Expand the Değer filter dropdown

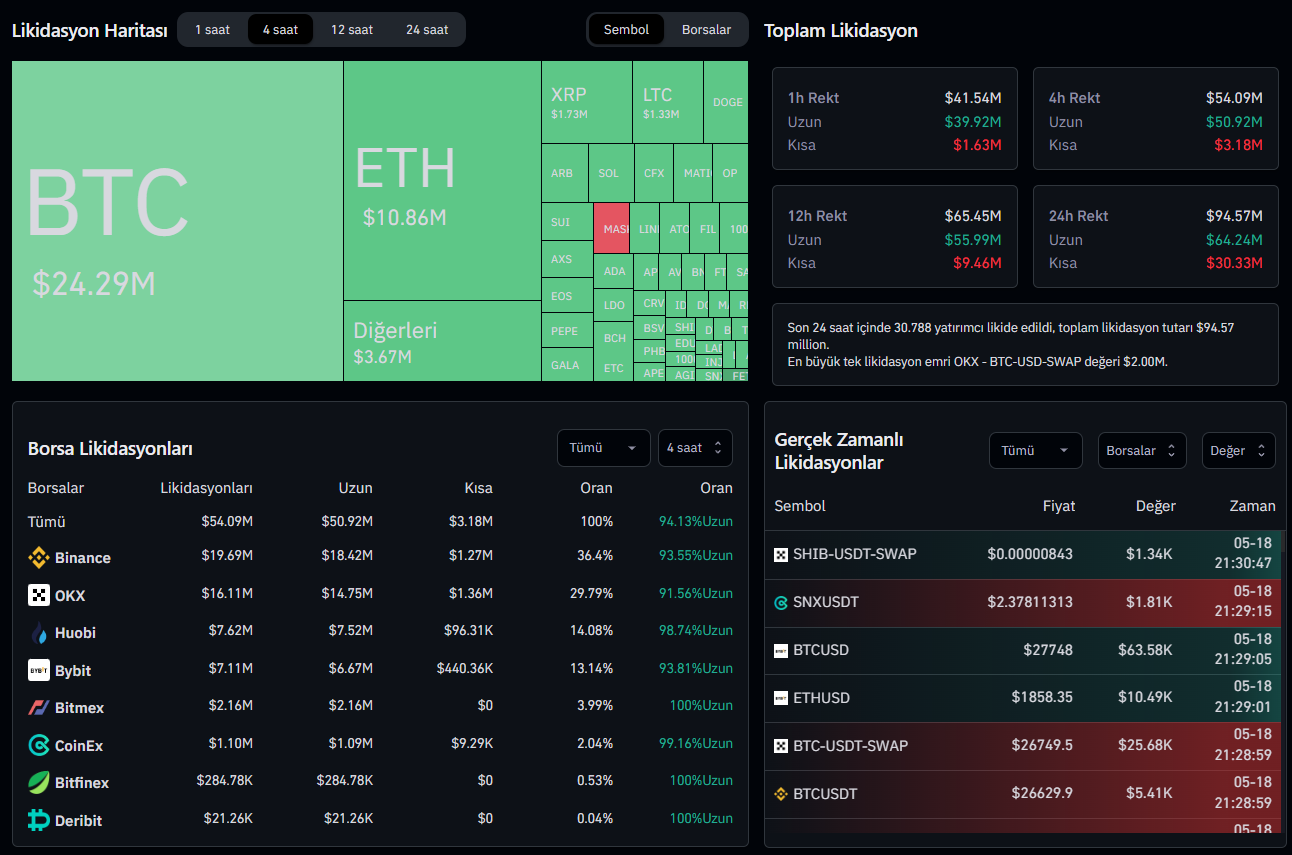click(x=1238, y=451)
